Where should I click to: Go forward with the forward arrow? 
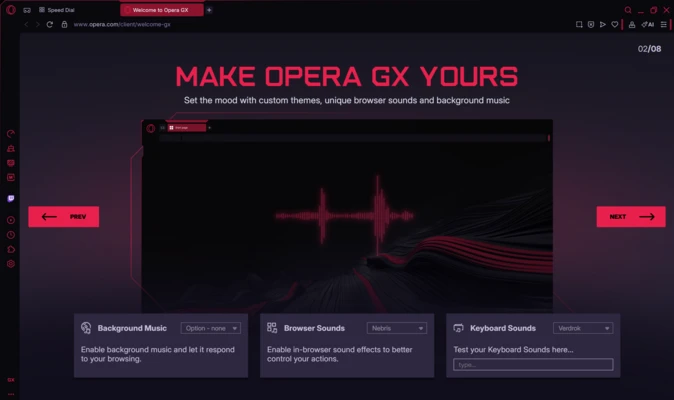point(38,24)
